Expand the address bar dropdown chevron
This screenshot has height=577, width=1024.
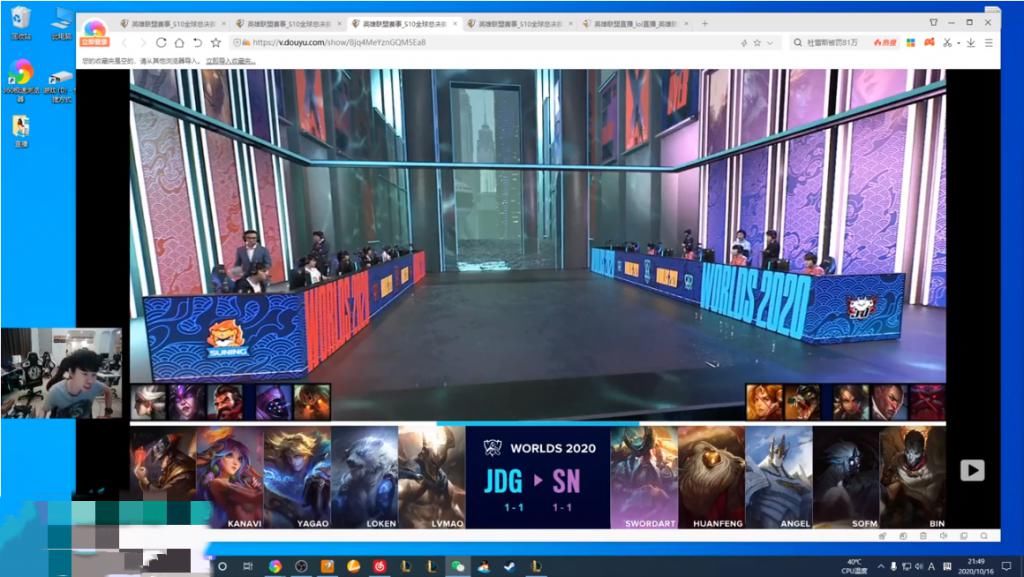point(770,42)
